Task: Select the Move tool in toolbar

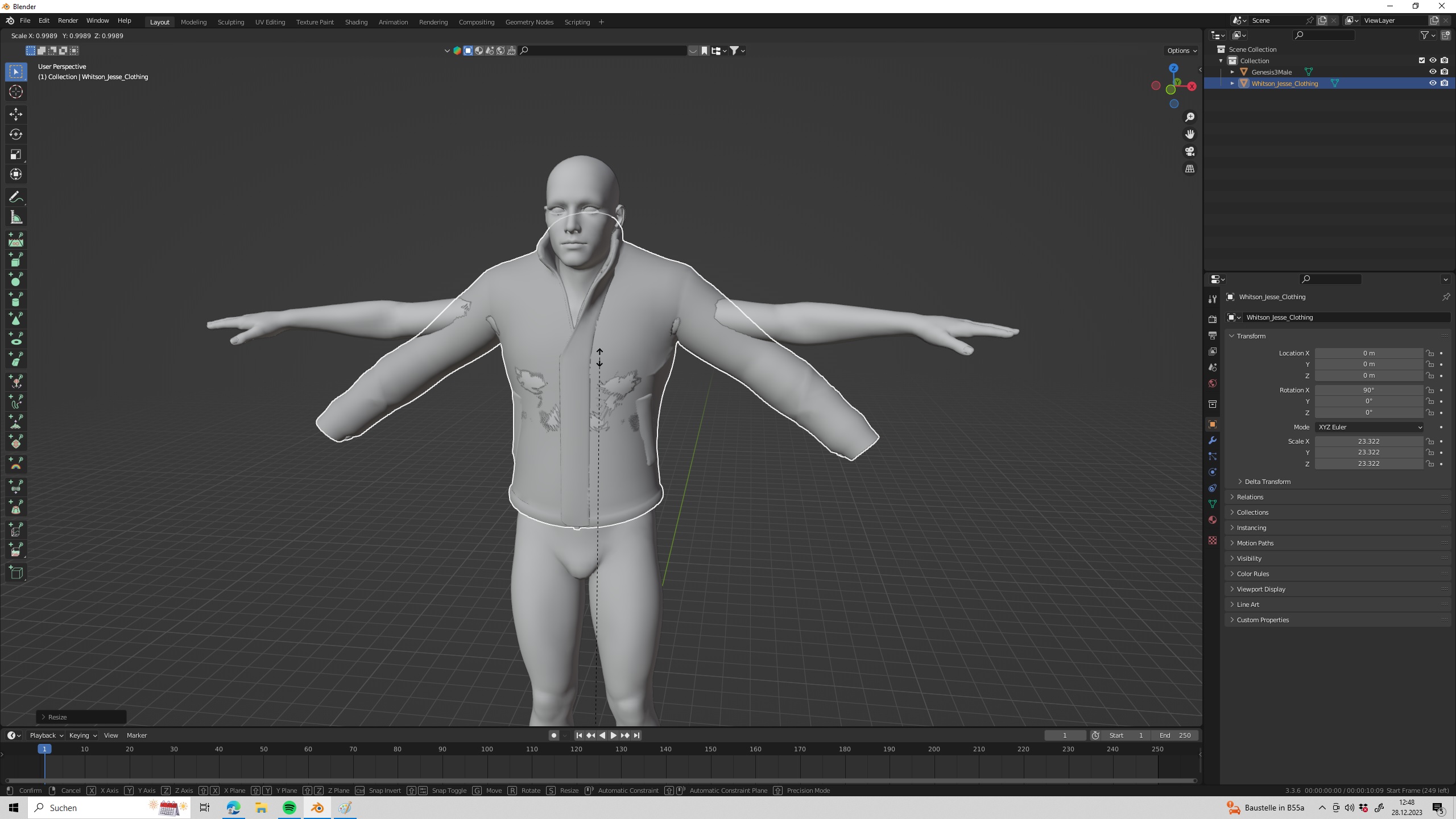Action: 16,114
